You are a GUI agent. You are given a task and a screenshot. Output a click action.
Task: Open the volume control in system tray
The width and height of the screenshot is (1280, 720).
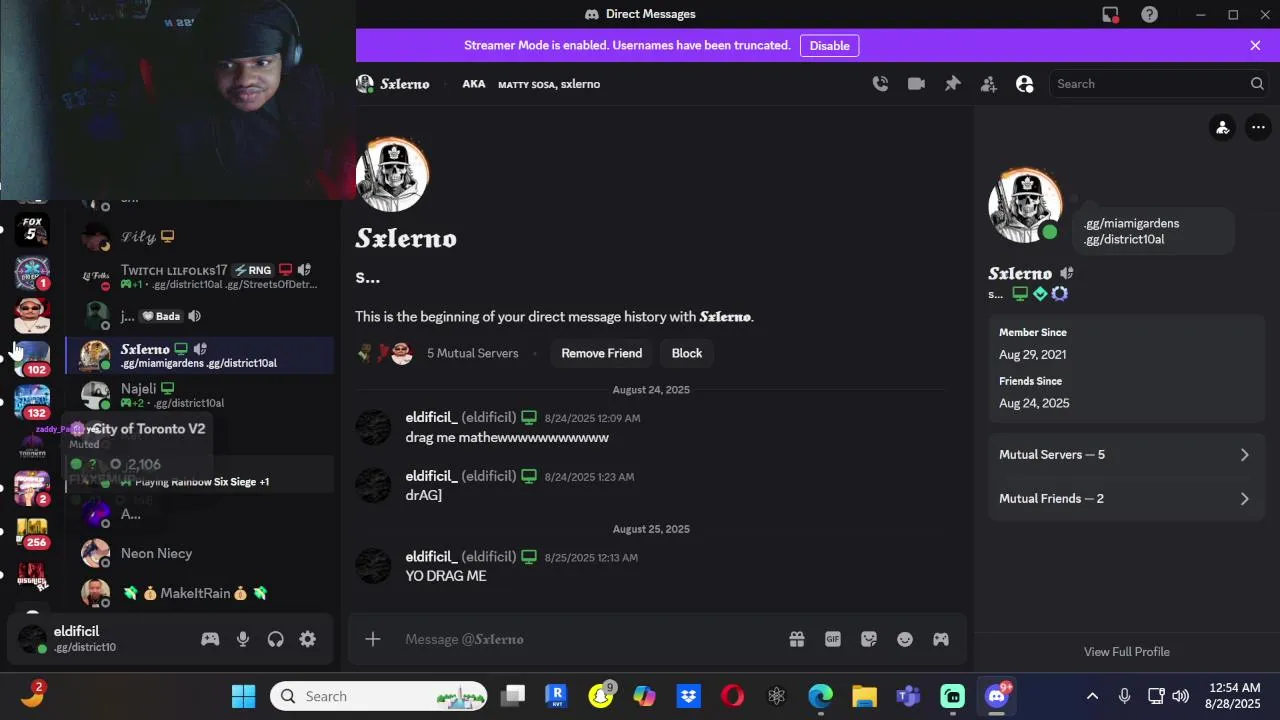pyautogui.click(x=1180, y=696)
